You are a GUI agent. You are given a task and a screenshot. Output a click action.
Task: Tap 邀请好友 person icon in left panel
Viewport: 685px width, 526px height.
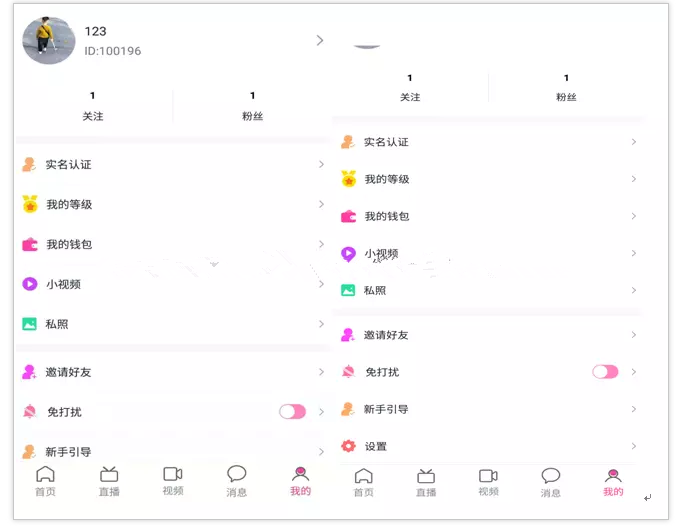pyautogui.click(x=29, y=372)
